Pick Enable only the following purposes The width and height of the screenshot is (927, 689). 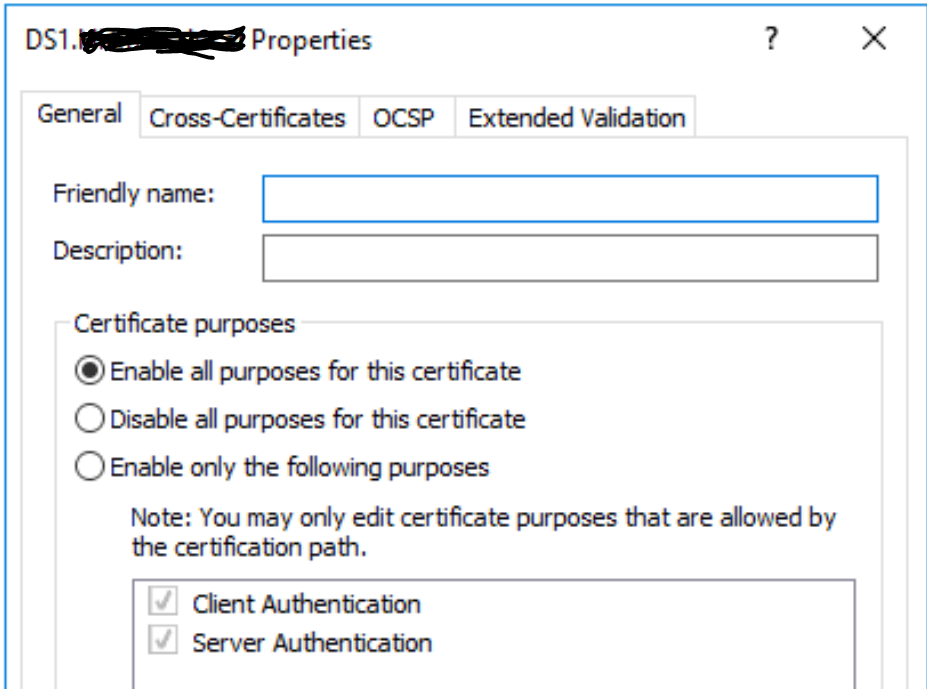[90, 467]
